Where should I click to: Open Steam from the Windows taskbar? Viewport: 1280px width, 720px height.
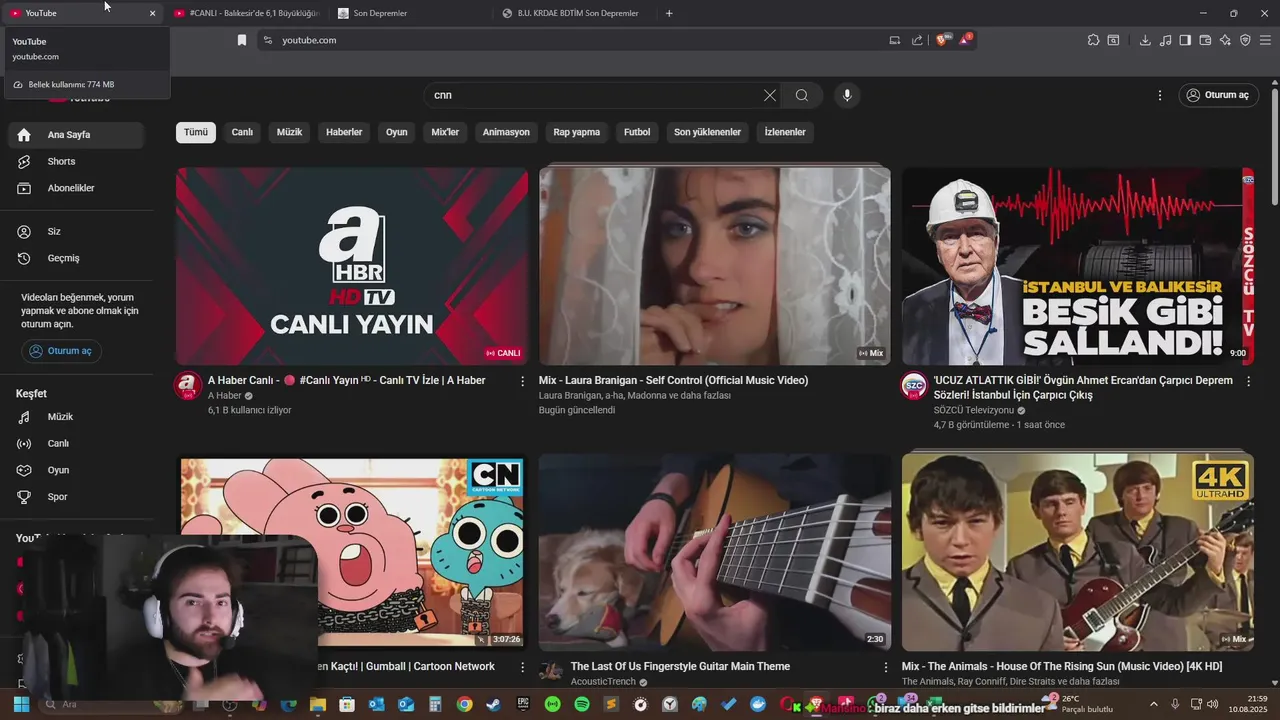493,705
